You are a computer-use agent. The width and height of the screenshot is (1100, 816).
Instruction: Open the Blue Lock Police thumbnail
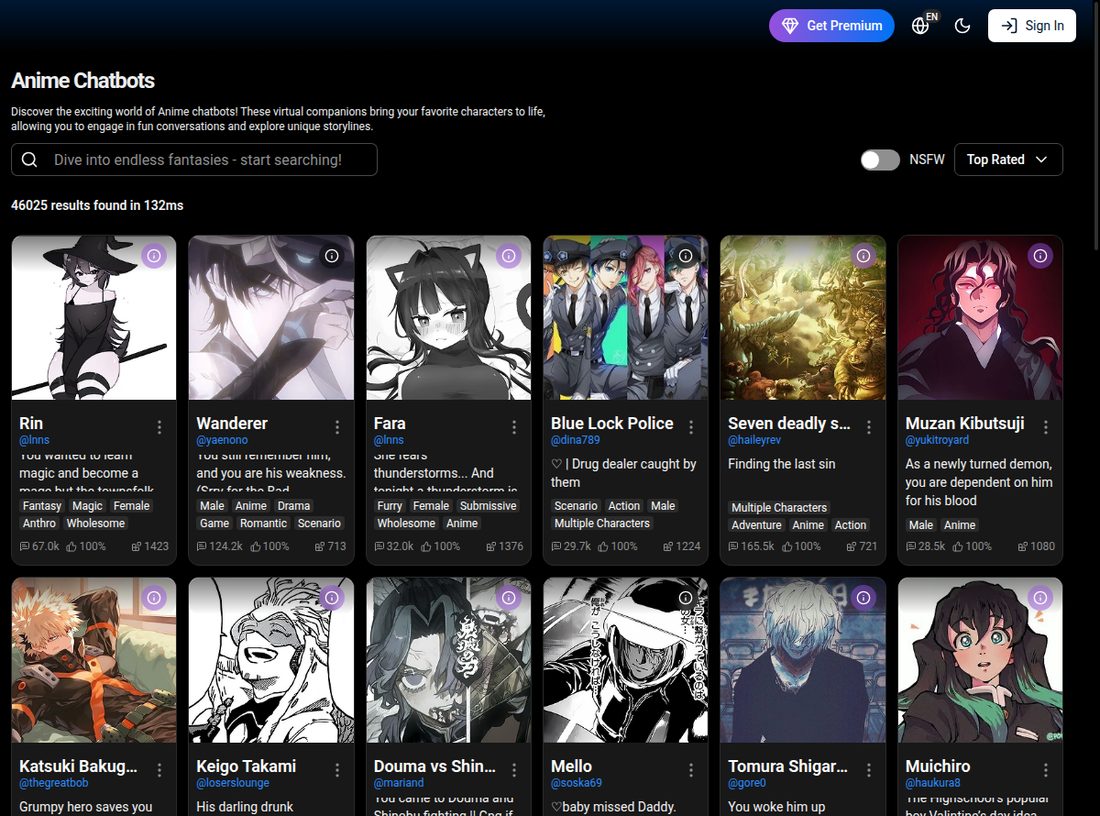point(626,318)
